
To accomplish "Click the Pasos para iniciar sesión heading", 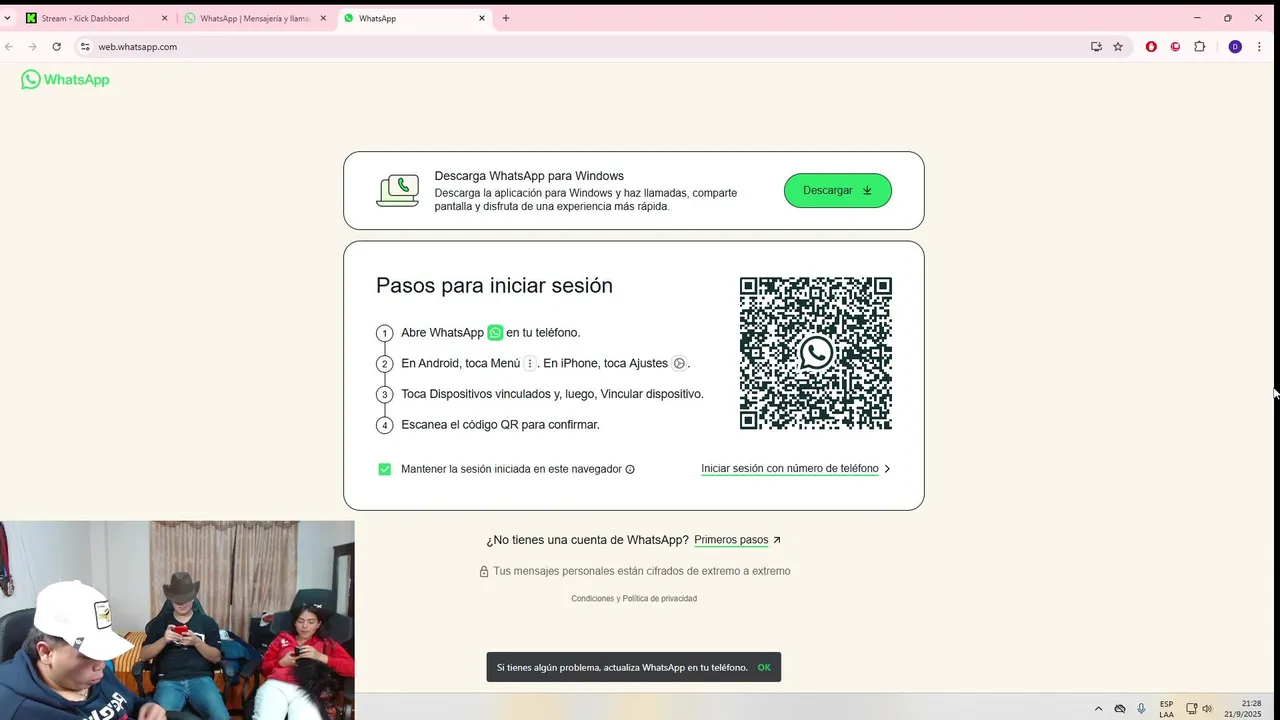I will pos(494,285).
